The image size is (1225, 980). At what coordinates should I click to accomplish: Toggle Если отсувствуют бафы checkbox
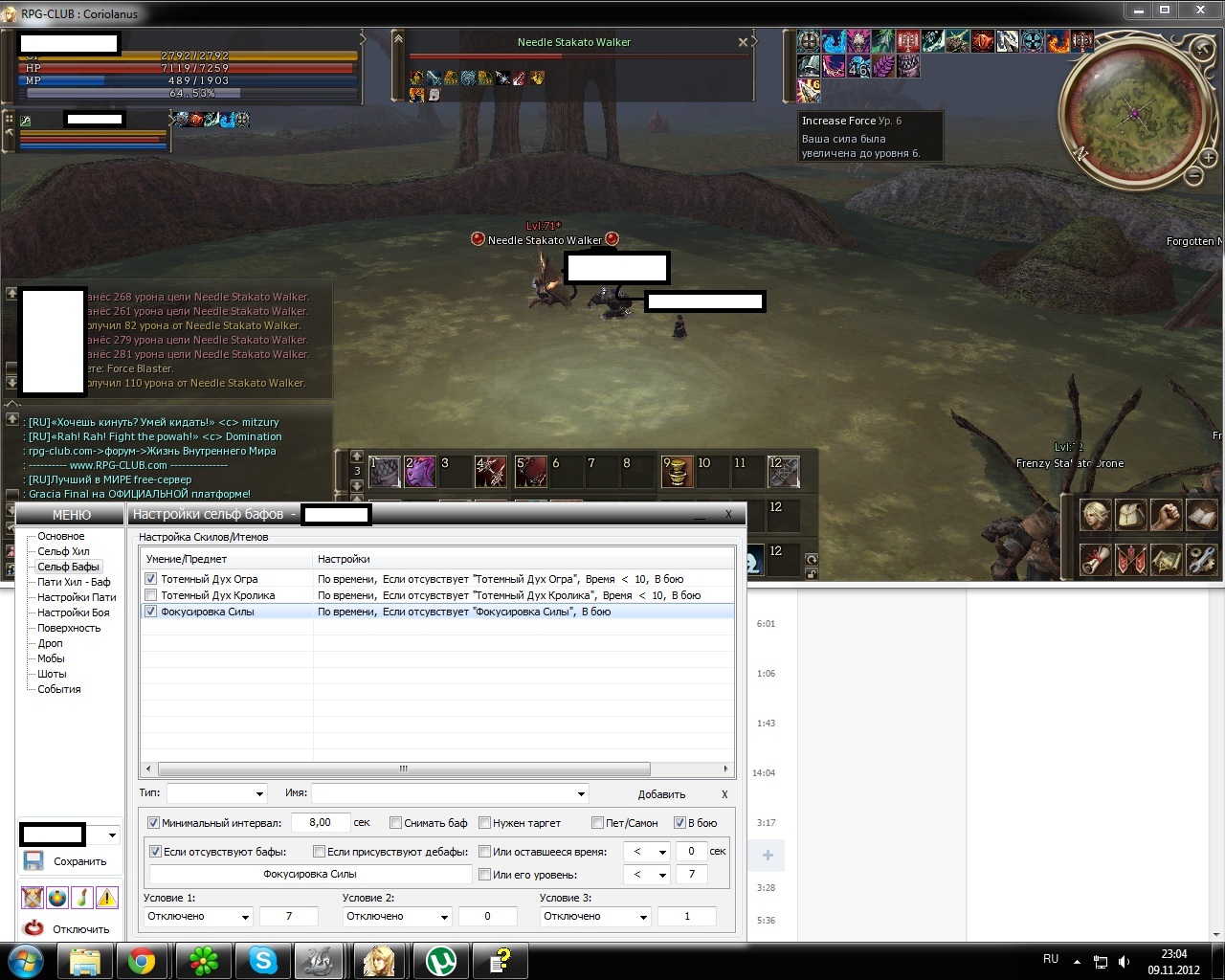(156, 852)
